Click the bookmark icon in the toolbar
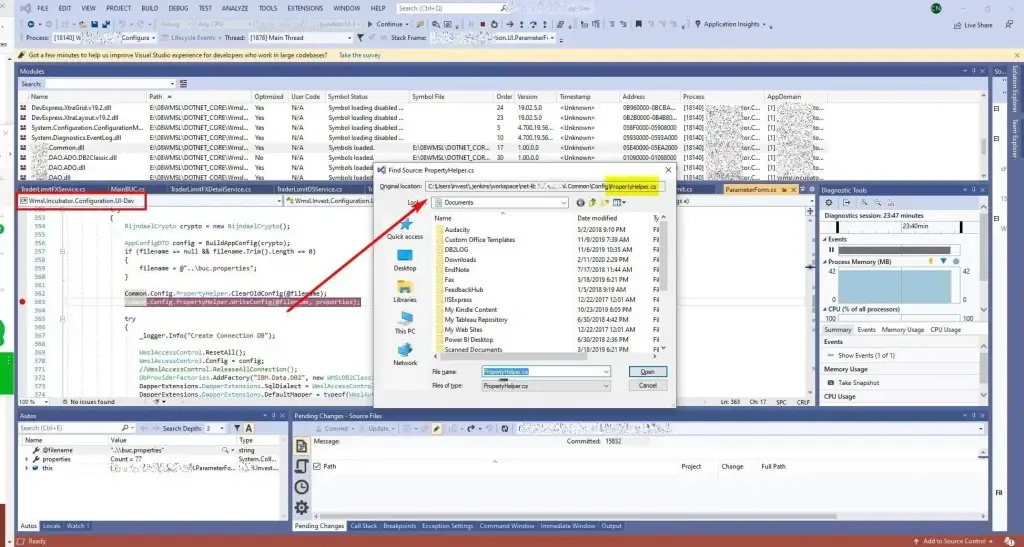Screen dimensions: 1024x547 coord(639,24)
